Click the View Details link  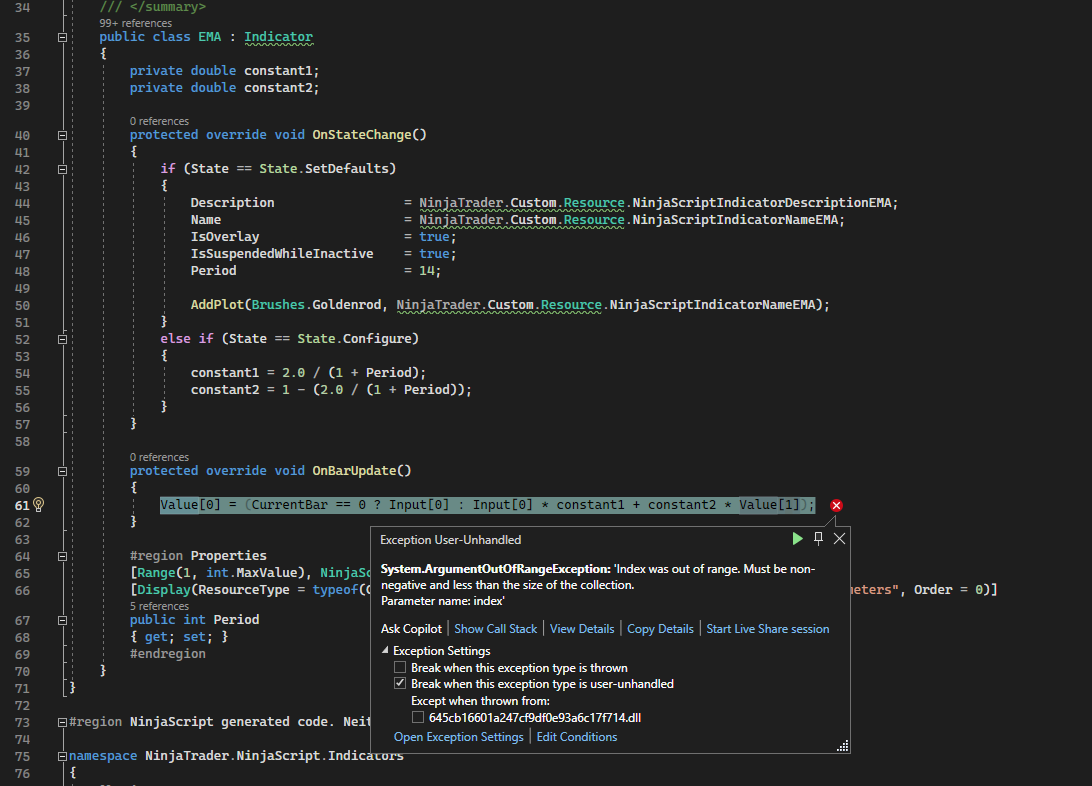[582, 629]
